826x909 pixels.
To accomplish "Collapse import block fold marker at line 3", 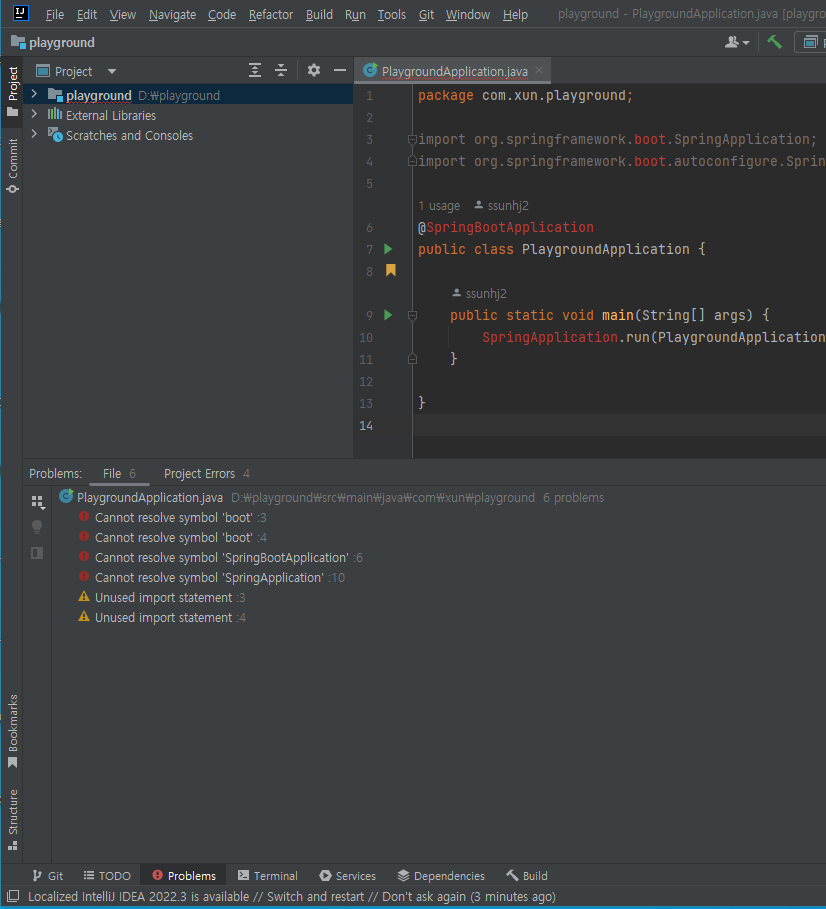I will click(x=412, y=139).
